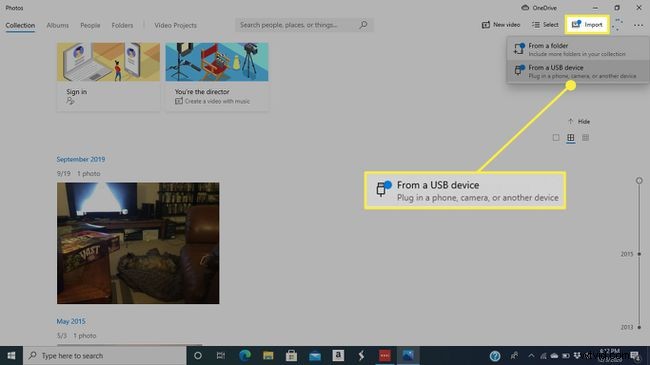This screenshot has width=650, height=365.
Task: Click Create a video with music link
Action: [212, 101]
